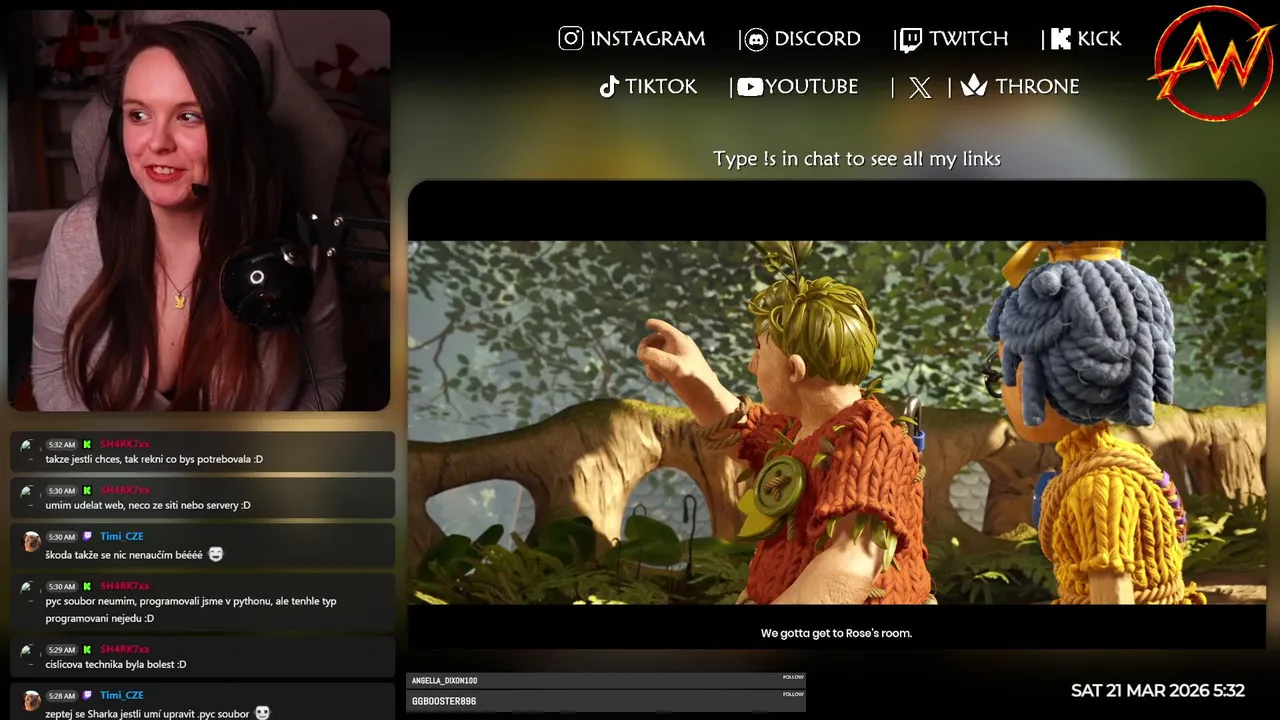The image size is (1280, 720).
Task: Click the date "SAT 21 MAR 2026 5:32"
Action: click(1158, 691)
